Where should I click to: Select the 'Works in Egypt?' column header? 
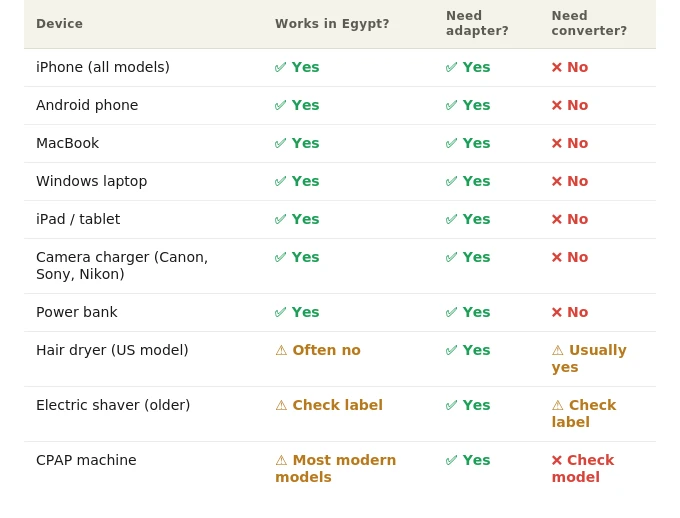pos(332,23)
